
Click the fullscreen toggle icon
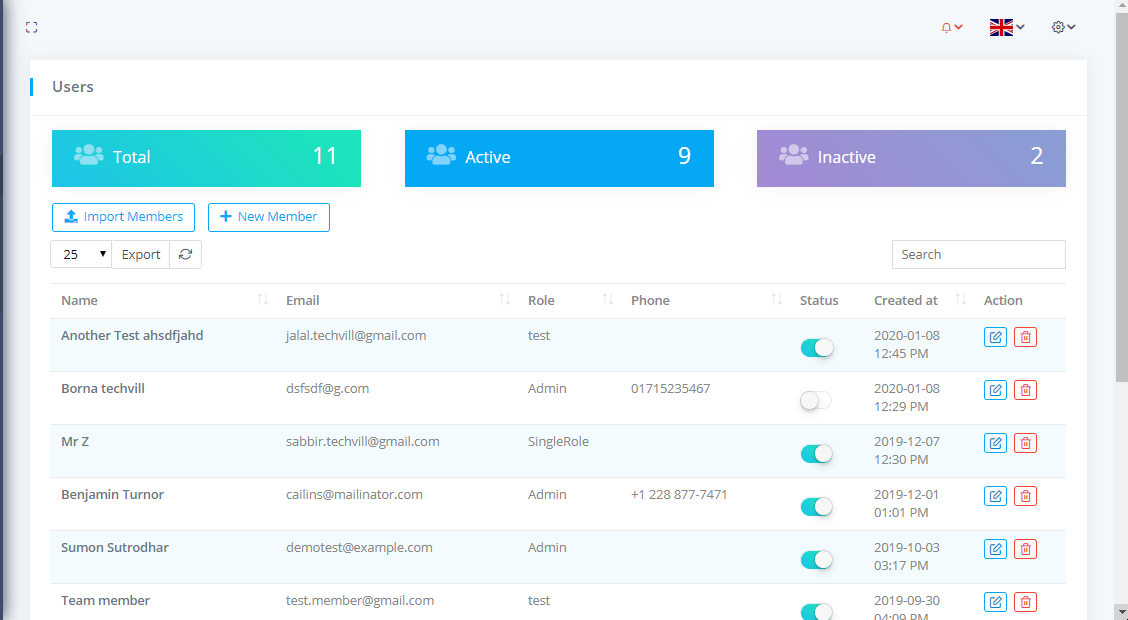pos(31,28)
